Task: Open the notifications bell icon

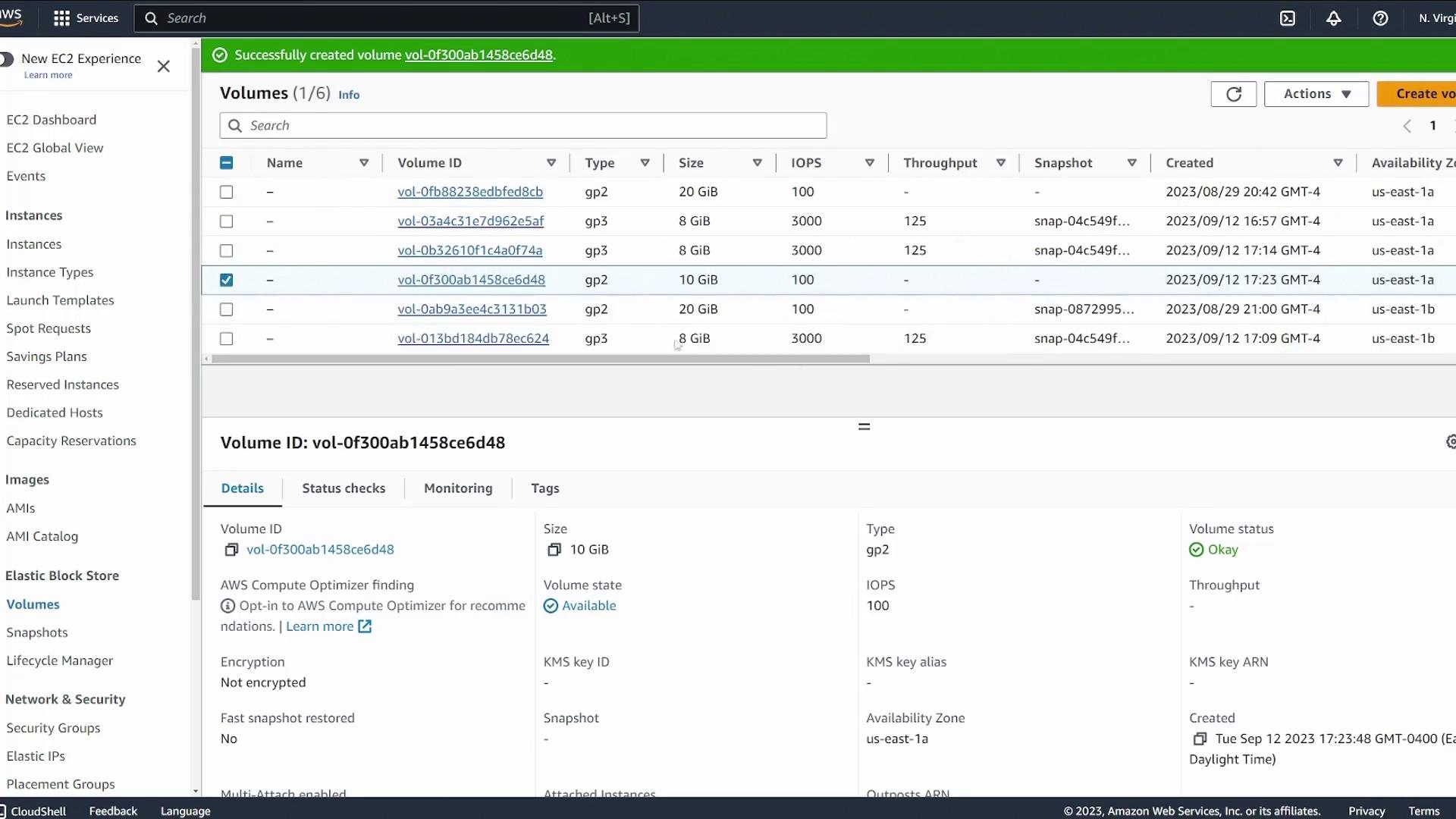Action: (1334, 18)
